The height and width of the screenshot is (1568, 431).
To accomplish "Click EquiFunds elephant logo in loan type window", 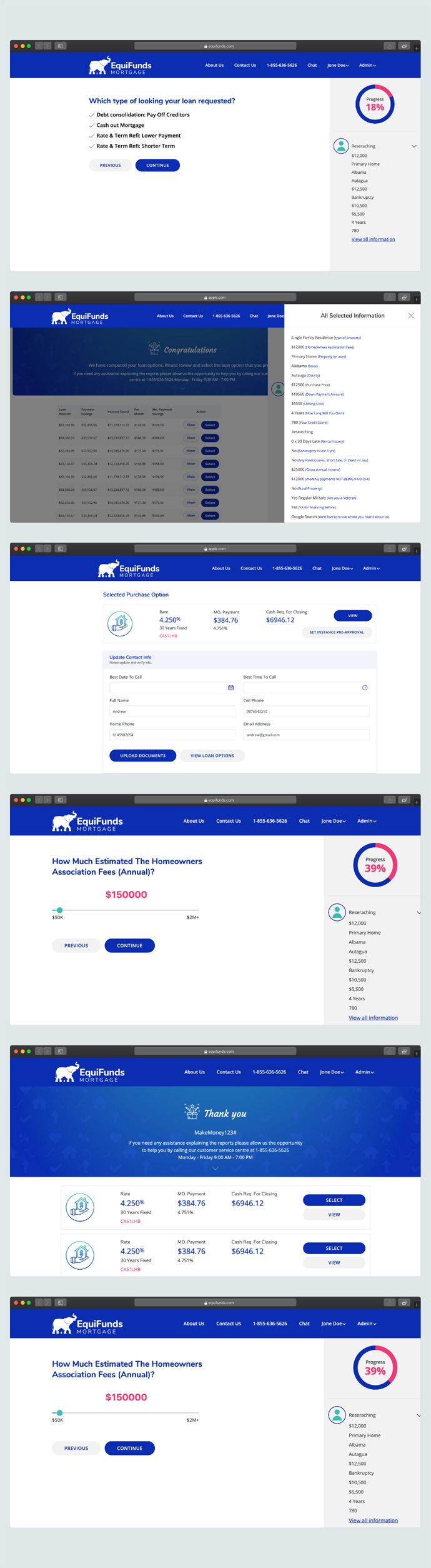I will pyautogui.click(x=120, y=66).
